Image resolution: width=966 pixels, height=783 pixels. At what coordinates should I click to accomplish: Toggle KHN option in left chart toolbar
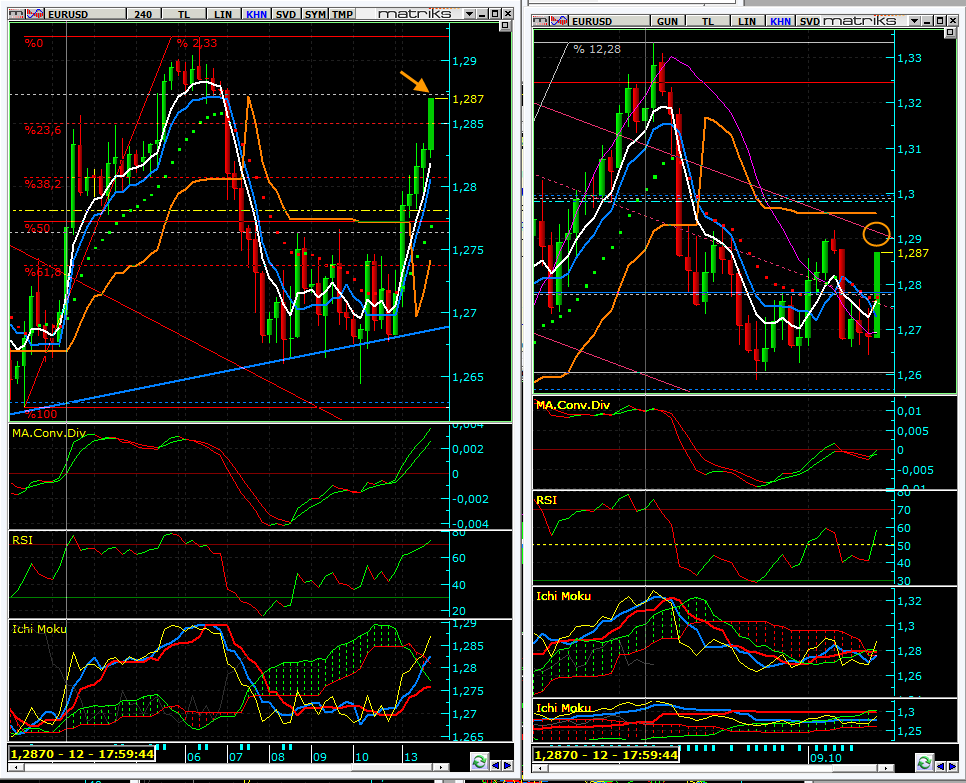256,14
